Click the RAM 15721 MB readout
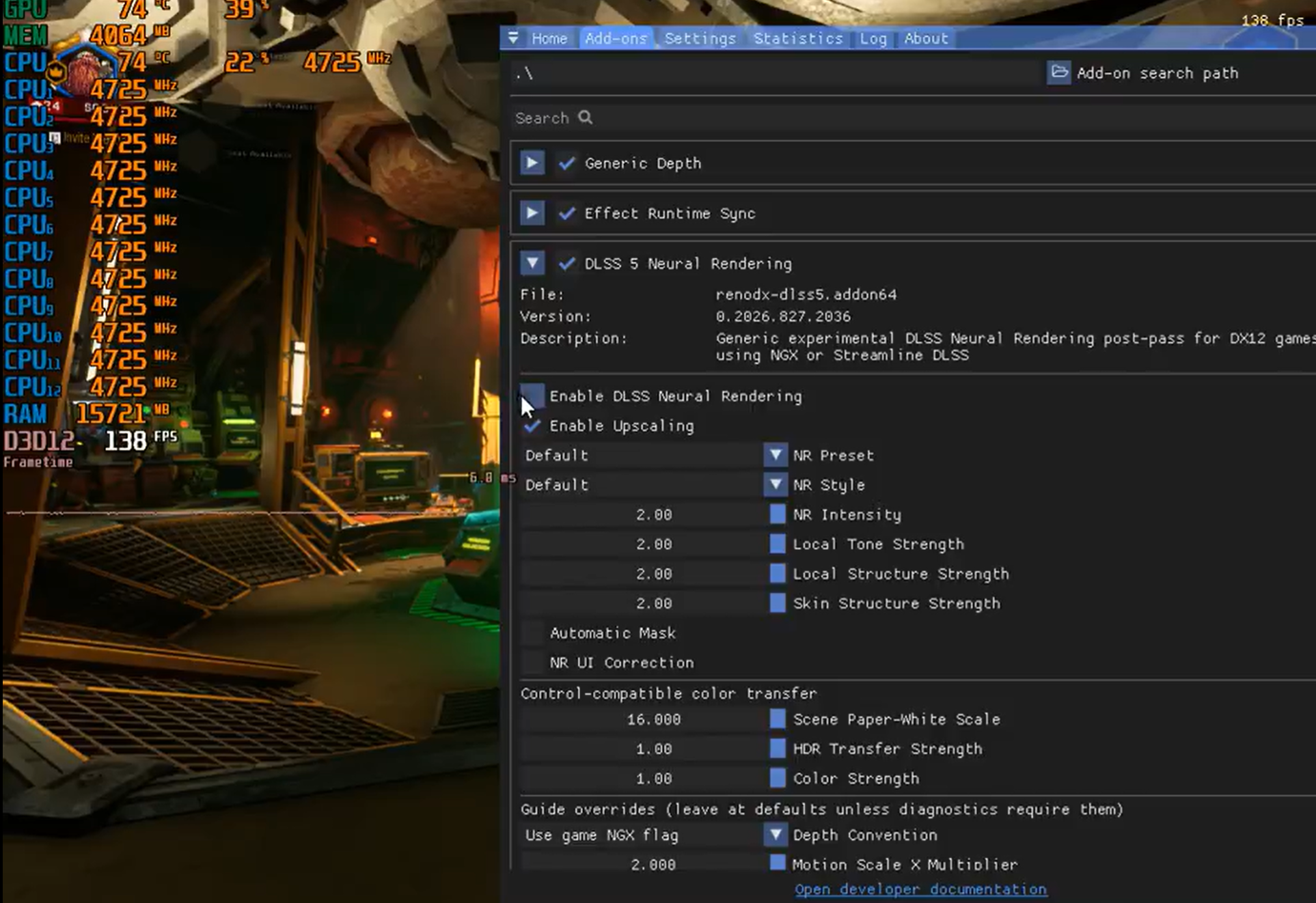 coord(87,413)
